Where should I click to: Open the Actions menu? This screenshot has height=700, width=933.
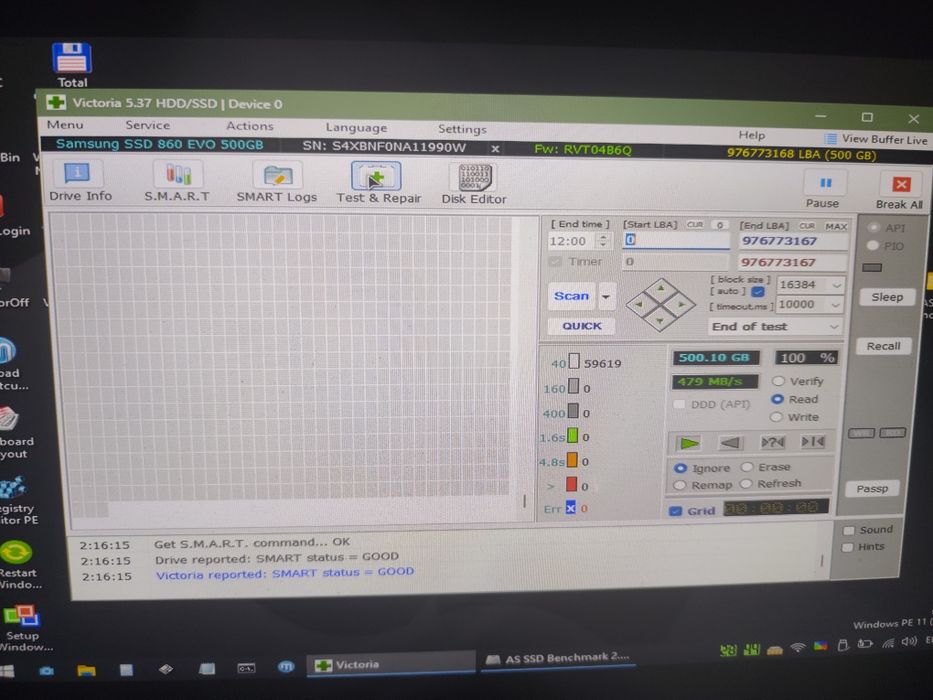[x=250, y=126]
